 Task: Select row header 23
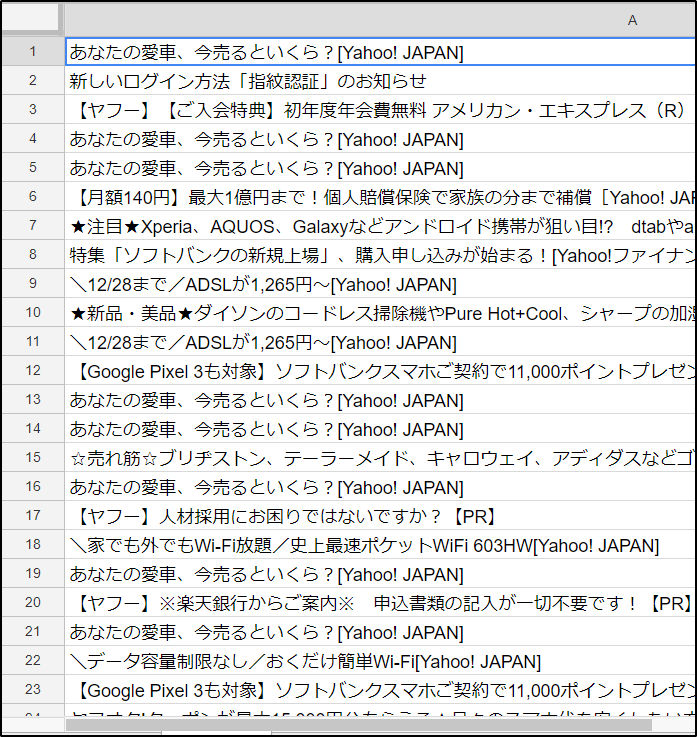pos(33,690)
